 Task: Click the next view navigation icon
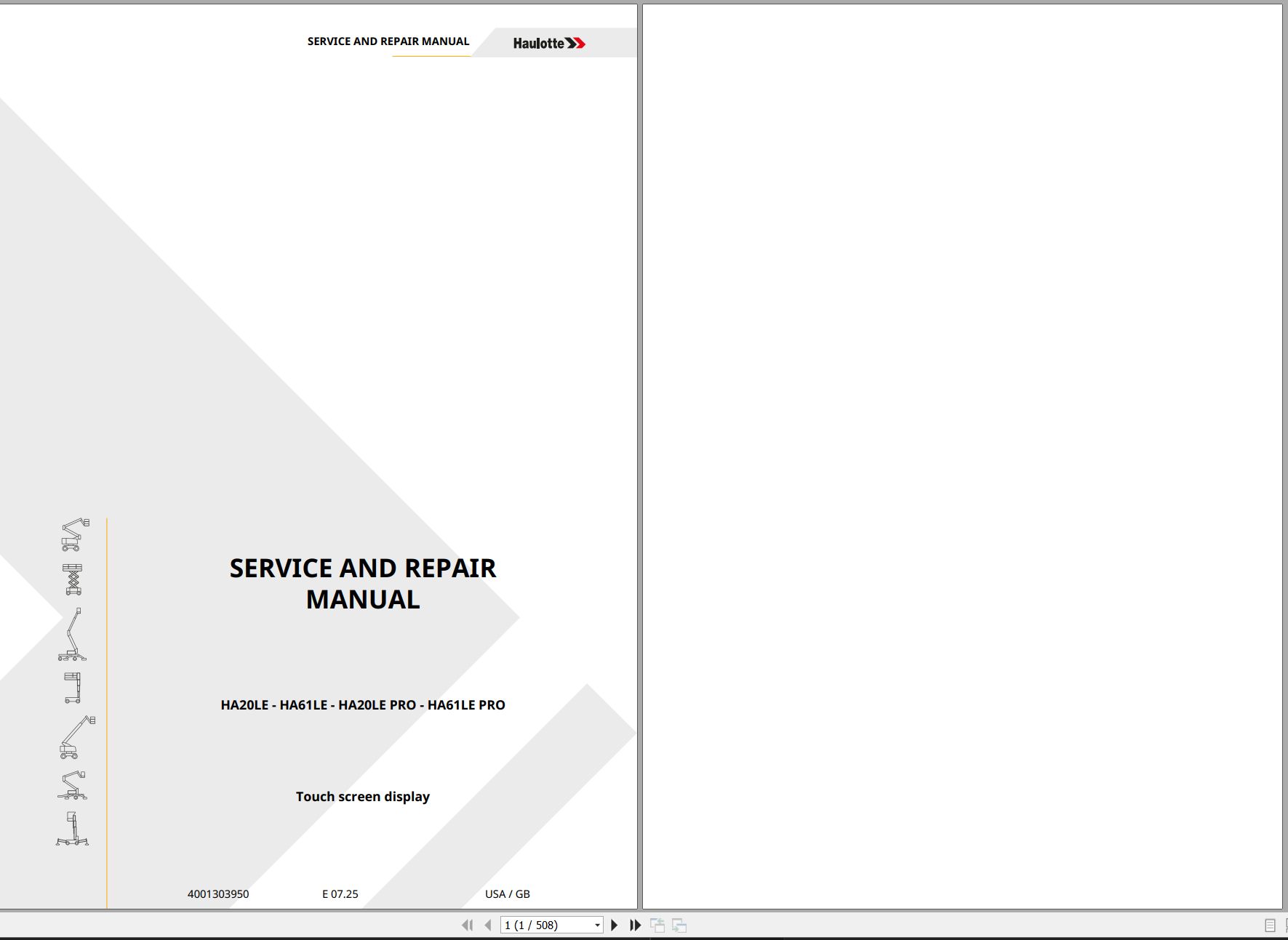(679, 925)
